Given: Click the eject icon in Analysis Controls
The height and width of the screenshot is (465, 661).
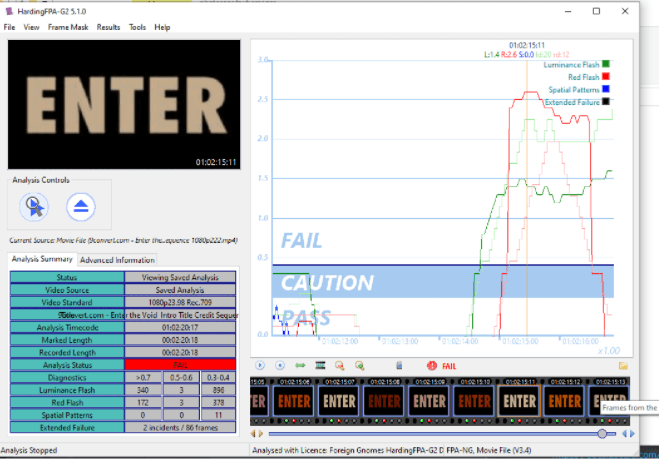Looking at the screenshot, I should (x=81, y=207).
